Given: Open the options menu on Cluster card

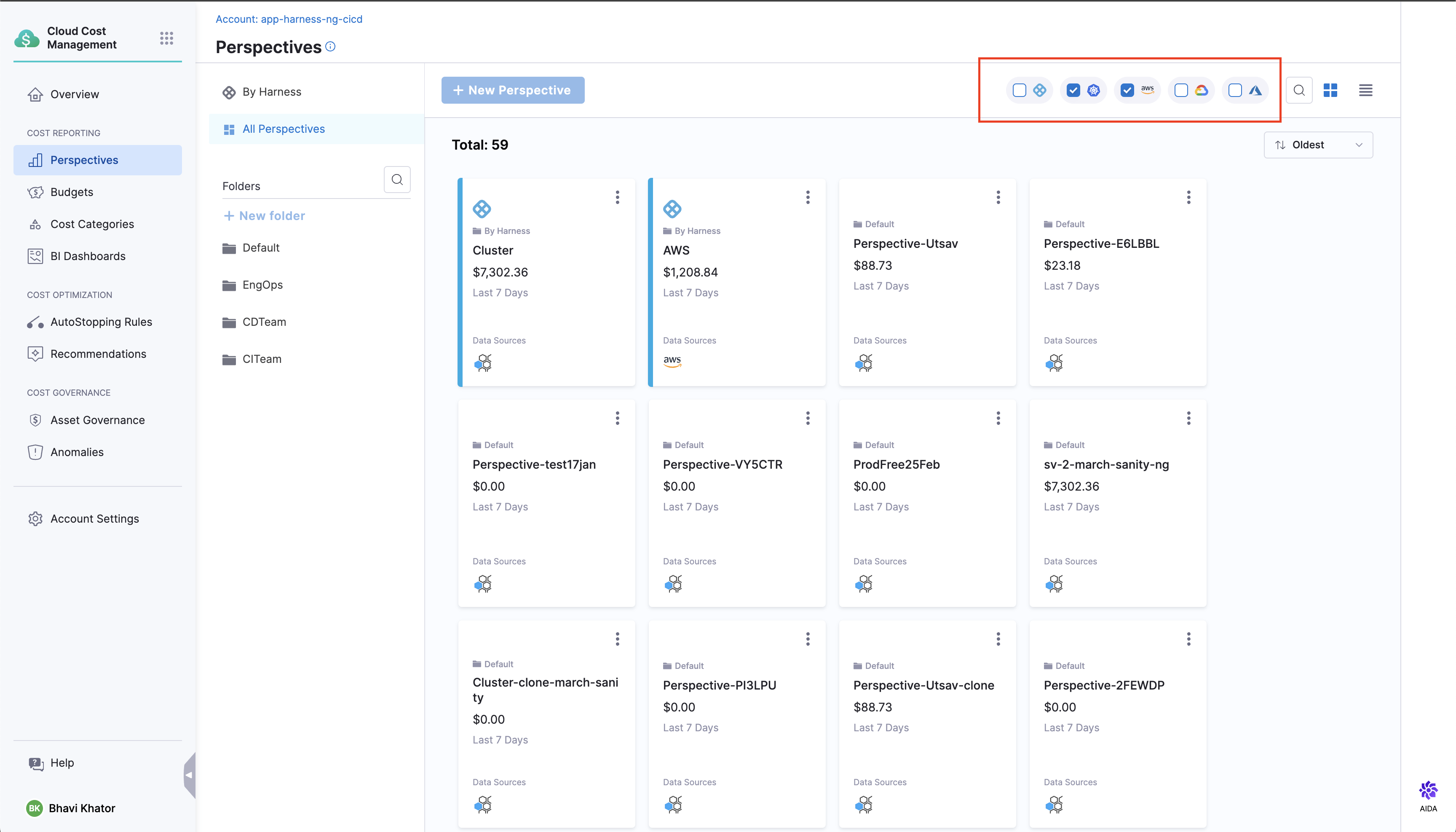Looking at the screenshot, I should 618,198.
